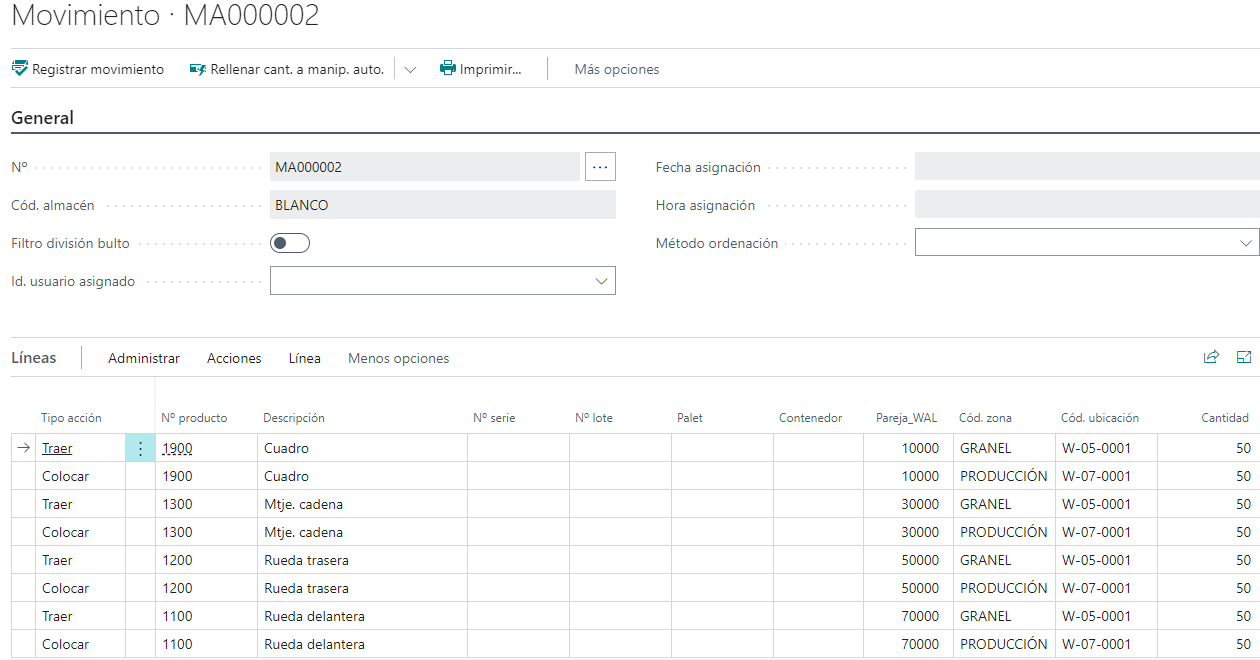Click the printer icon for Imprimir
The width and height of the screenshot is (1260, 660).
pyautogui.click(x=448, y=69)
